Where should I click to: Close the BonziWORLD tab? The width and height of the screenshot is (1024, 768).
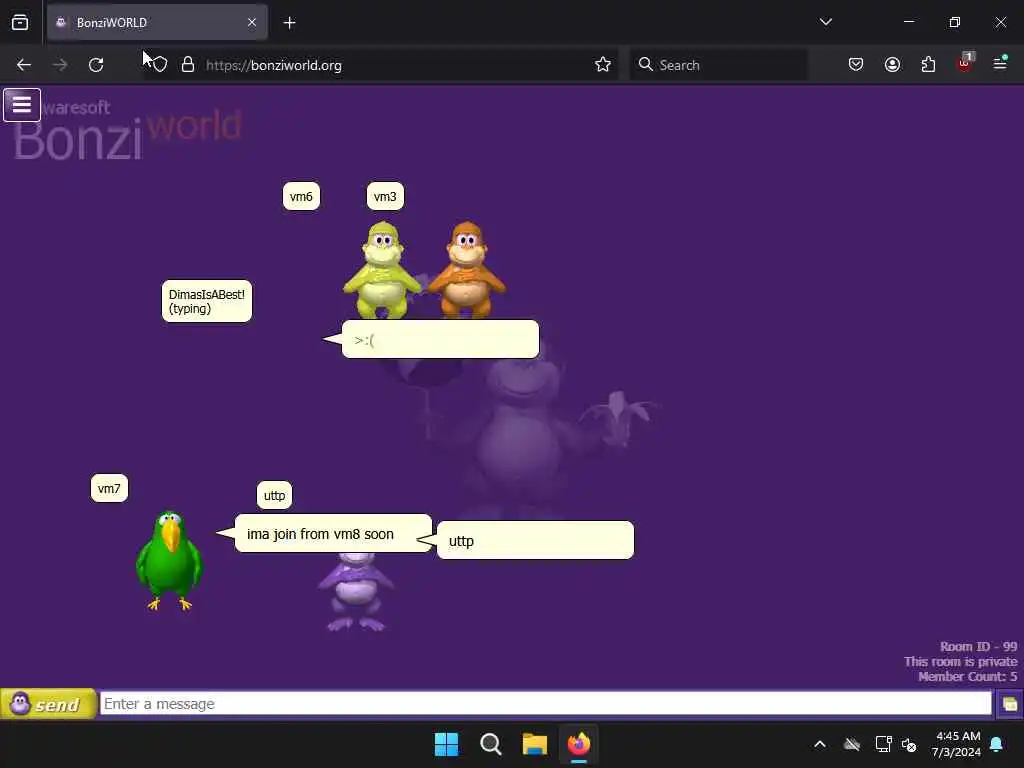tap(252, 22)
